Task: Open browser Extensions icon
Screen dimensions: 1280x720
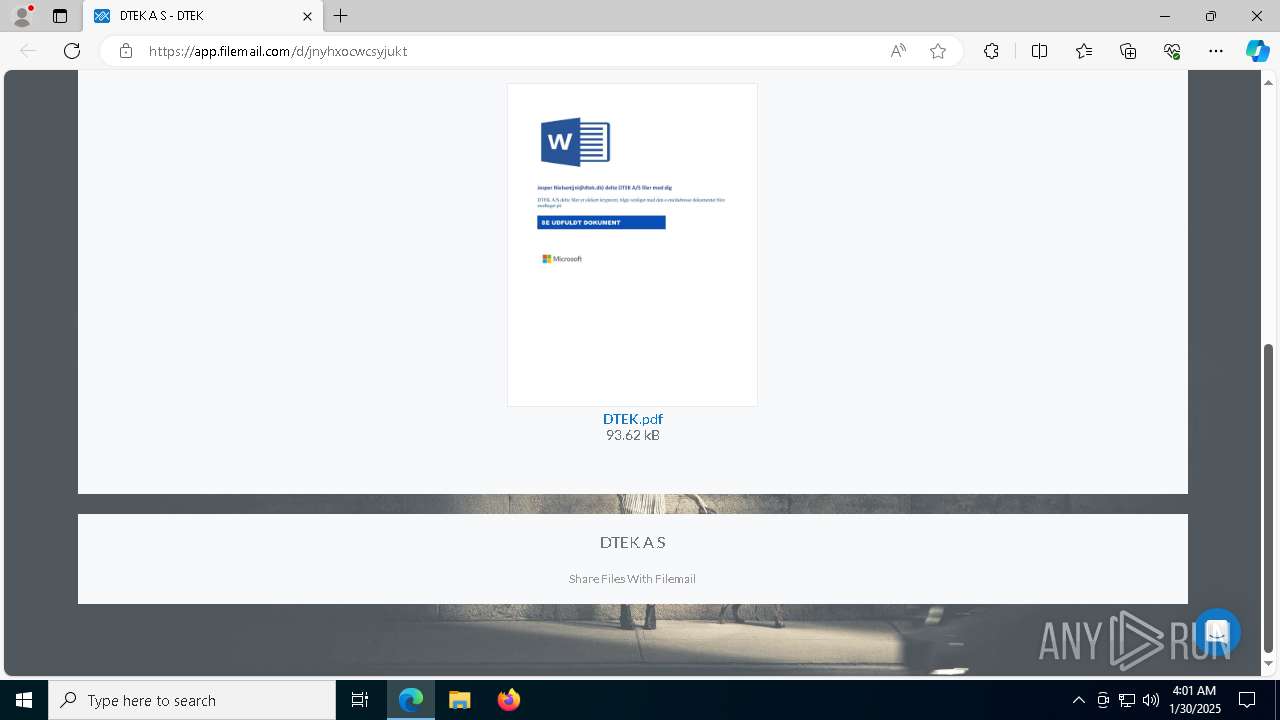Action: pyautogui.click(x=991, y=51)
